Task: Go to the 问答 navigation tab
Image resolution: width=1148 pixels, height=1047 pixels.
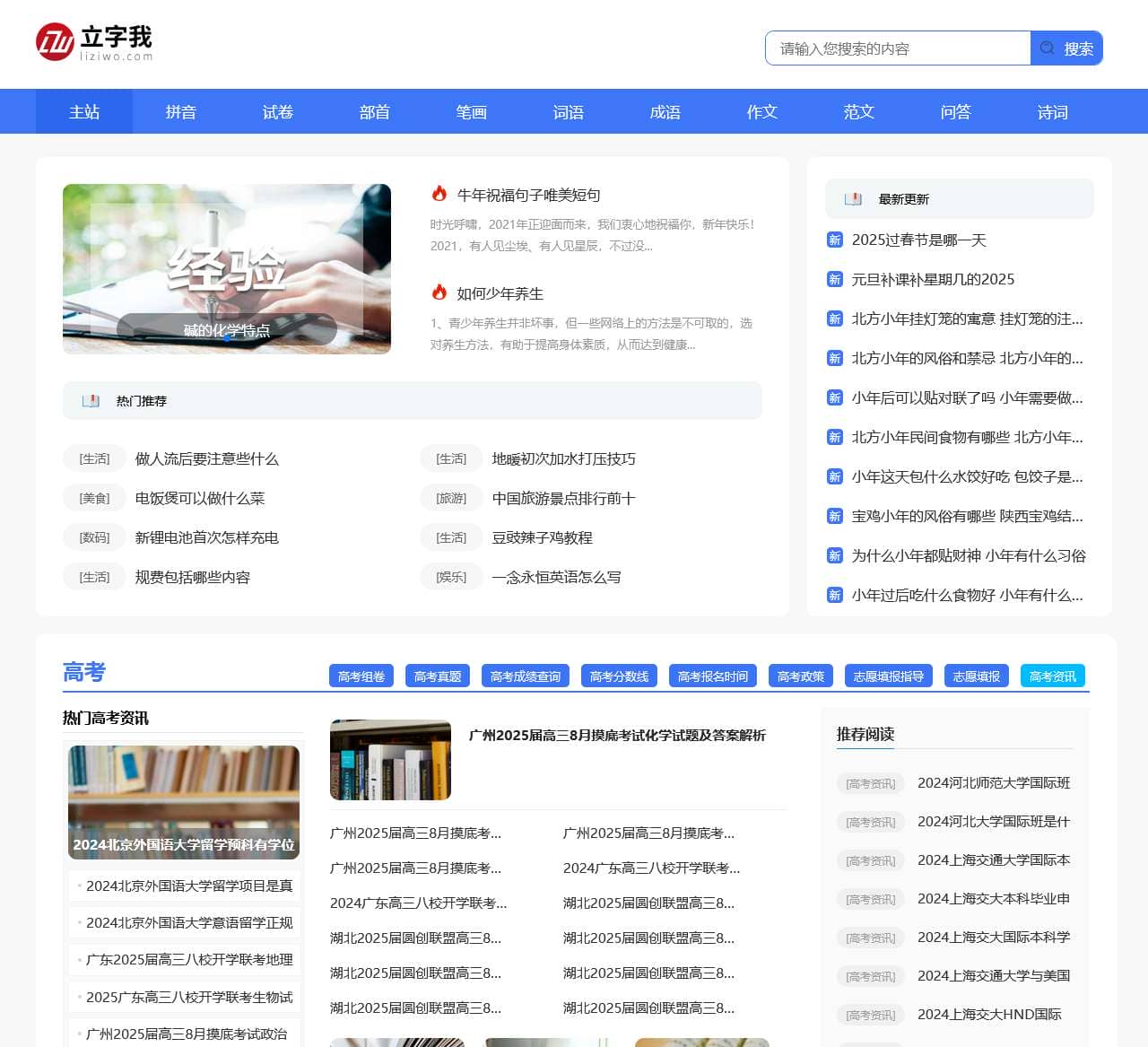Action: (x=956, y=112)
